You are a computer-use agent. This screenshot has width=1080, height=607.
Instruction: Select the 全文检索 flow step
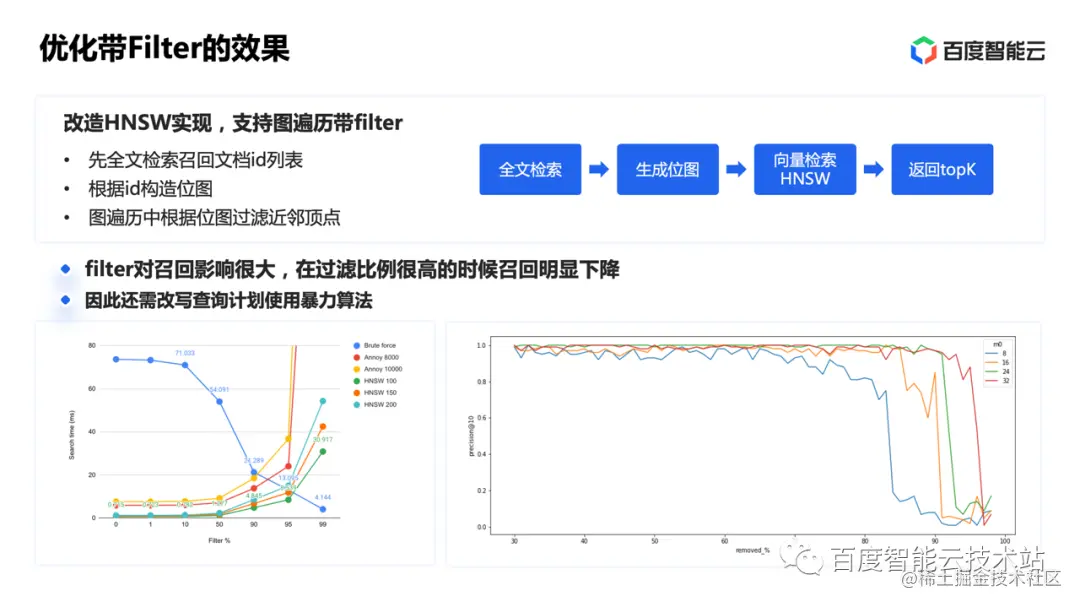tap(530, 169)
